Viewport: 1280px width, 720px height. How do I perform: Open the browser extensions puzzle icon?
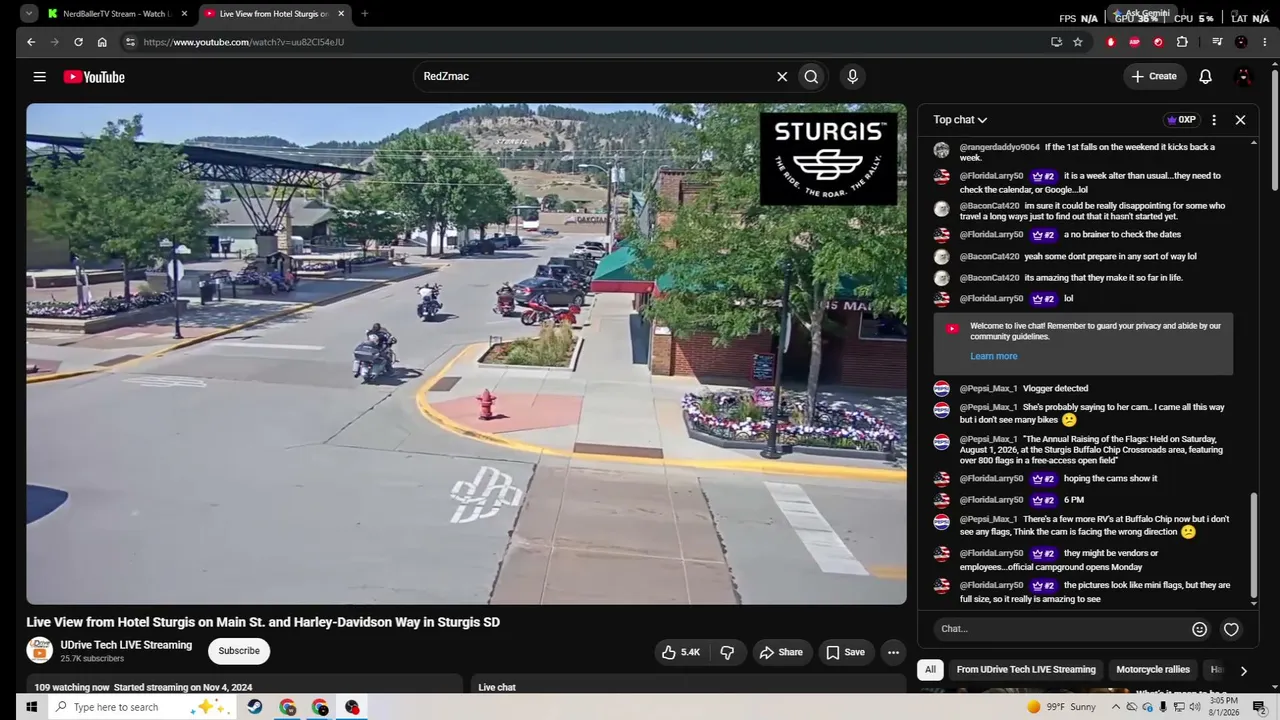click(1182, 42)
